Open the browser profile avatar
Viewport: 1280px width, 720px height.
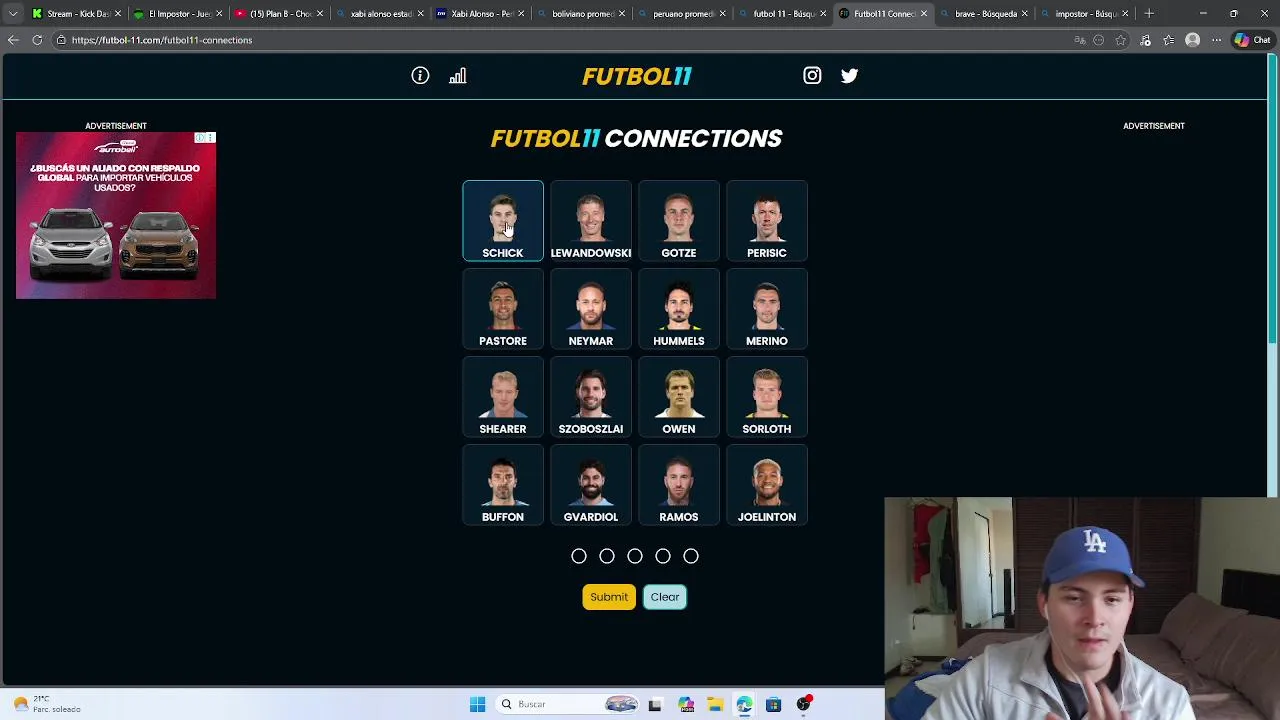click(x=1192, y=40)
